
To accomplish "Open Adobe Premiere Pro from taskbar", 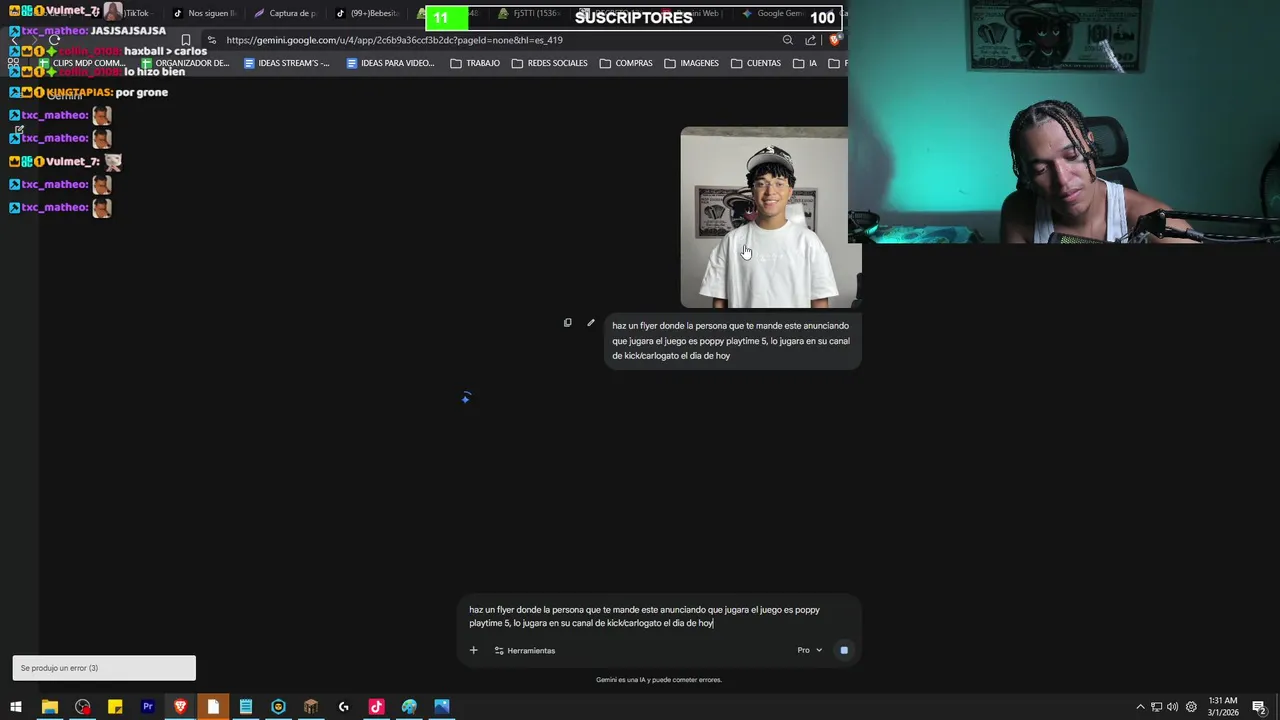I will click(x=147, y=707).
